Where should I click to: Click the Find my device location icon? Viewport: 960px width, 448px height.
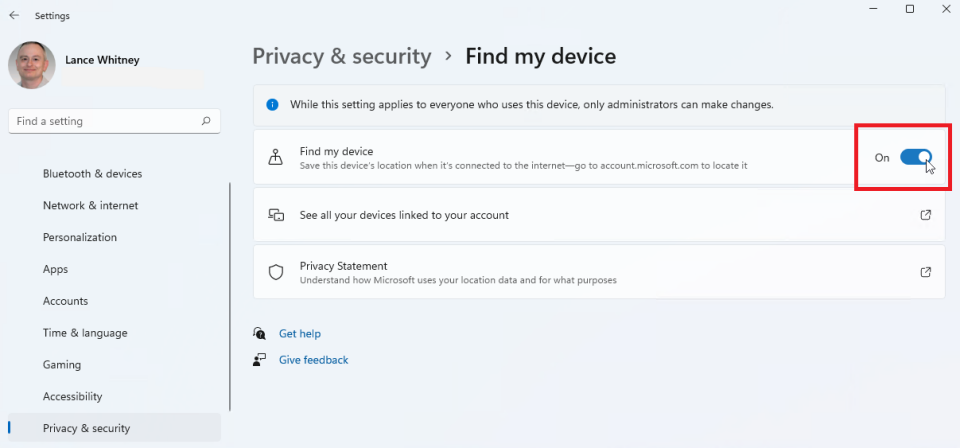click(277, 157)
